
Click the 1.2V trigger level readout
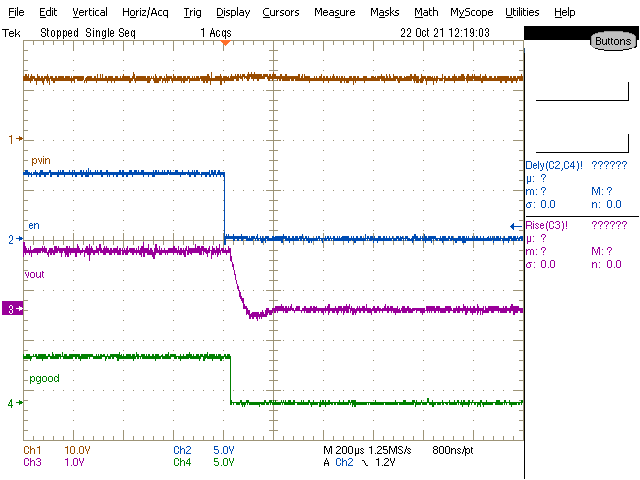point(385,462)
